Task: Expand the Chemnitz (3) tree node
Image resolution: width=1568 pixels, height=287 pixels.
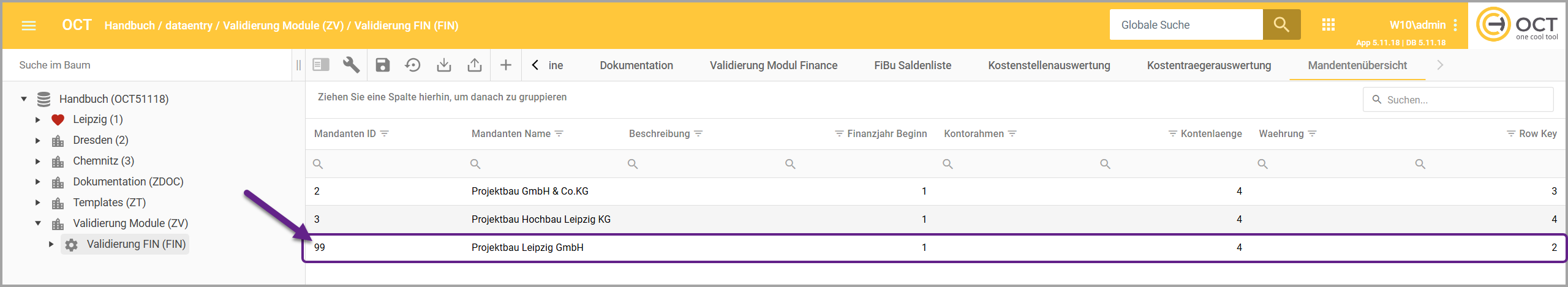Action: [x=37, y=162]
